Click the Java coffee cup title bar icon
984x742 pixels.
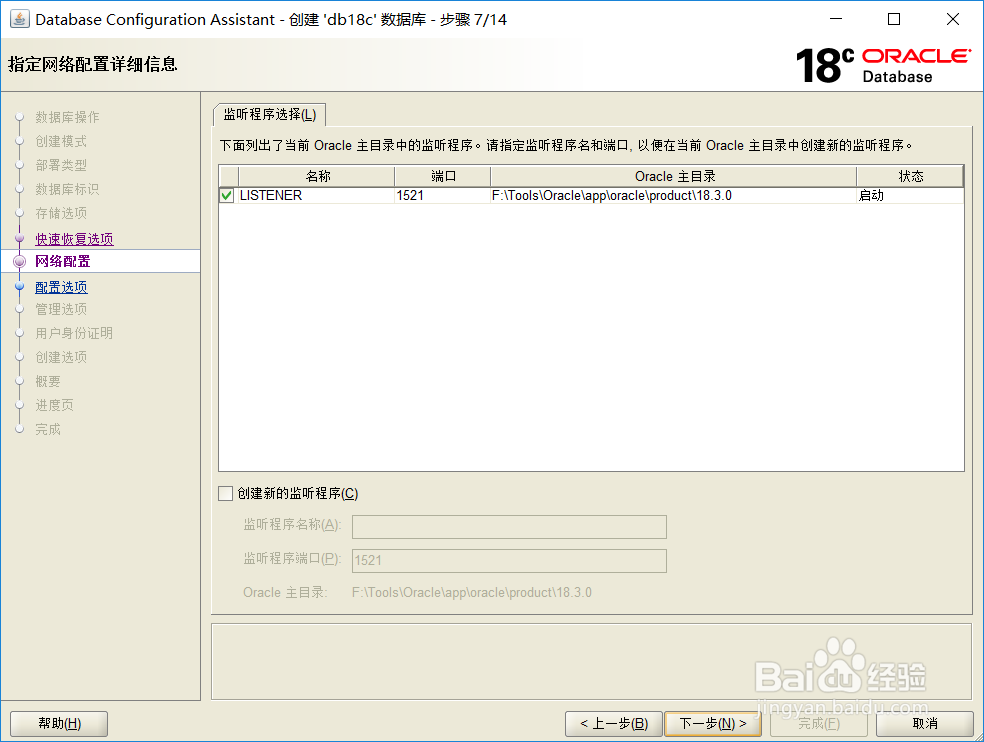coord(20,19)
